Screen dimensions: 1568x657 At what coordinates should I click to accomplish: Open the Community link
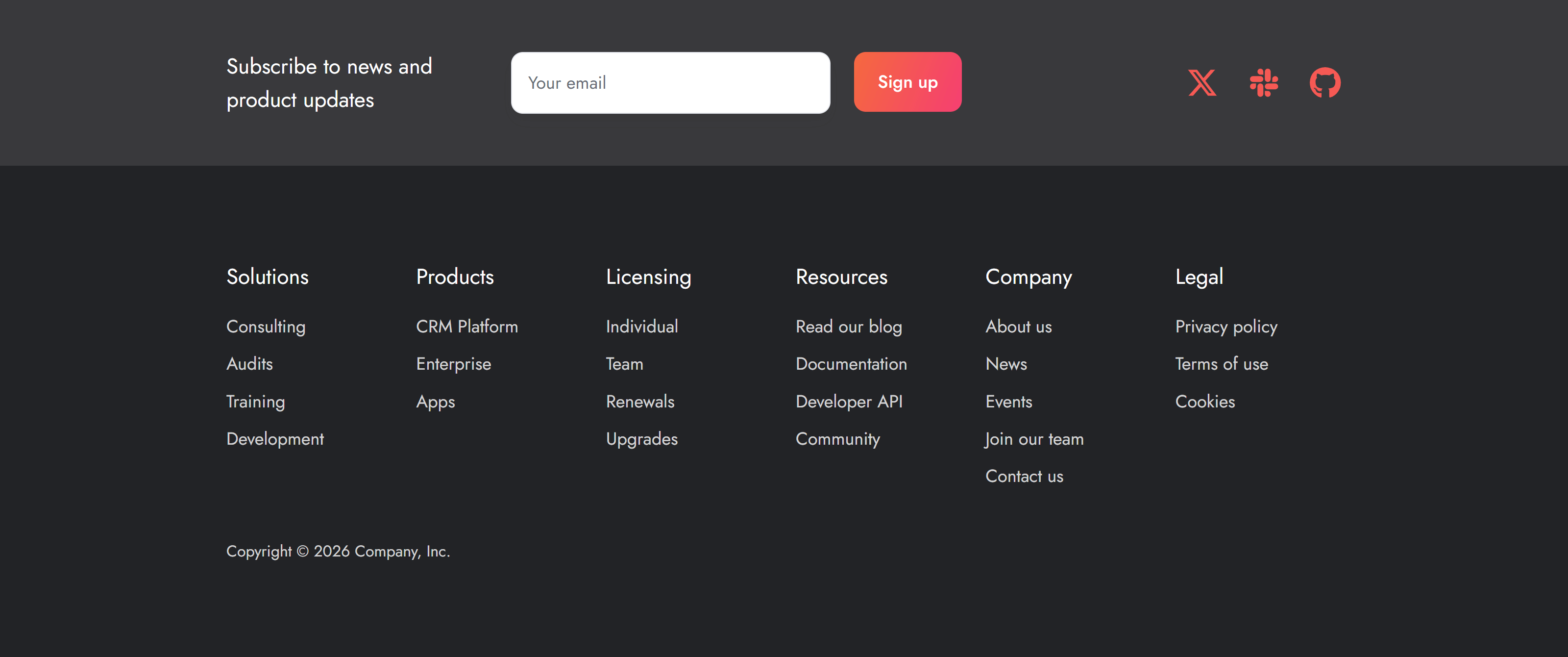click(837, 439)
